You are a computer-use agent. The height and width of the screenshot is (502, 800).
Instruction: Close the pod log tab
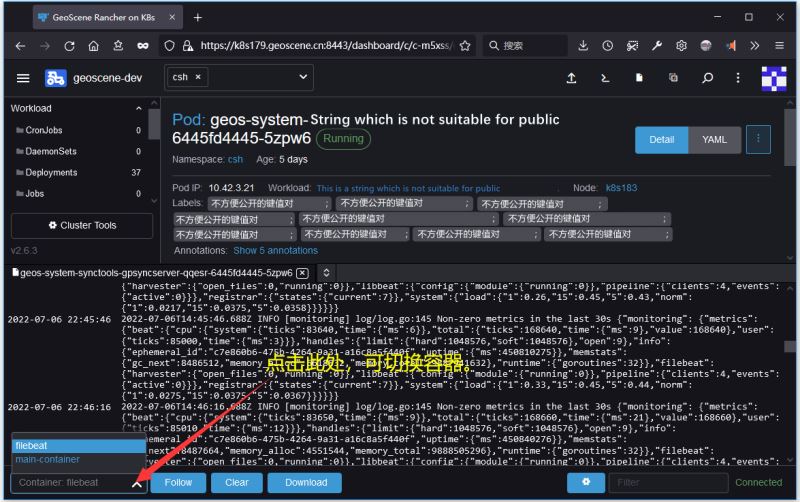(303, 273)
